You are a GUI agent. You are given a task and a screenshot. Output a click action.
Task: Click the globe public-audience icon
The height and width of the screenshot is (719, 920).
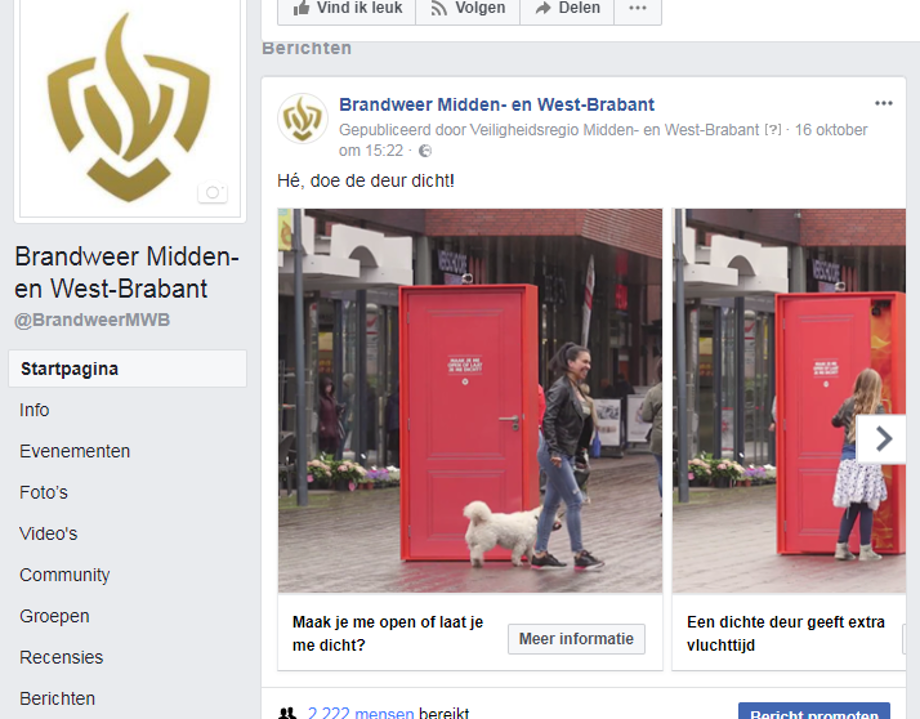coord(425,151)
